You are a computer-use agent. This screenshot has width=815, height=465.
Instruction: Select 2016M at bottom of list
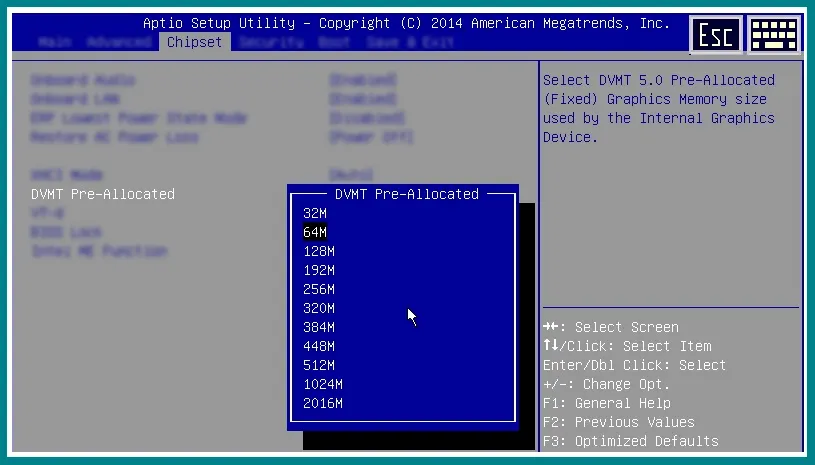click(323, 403)
